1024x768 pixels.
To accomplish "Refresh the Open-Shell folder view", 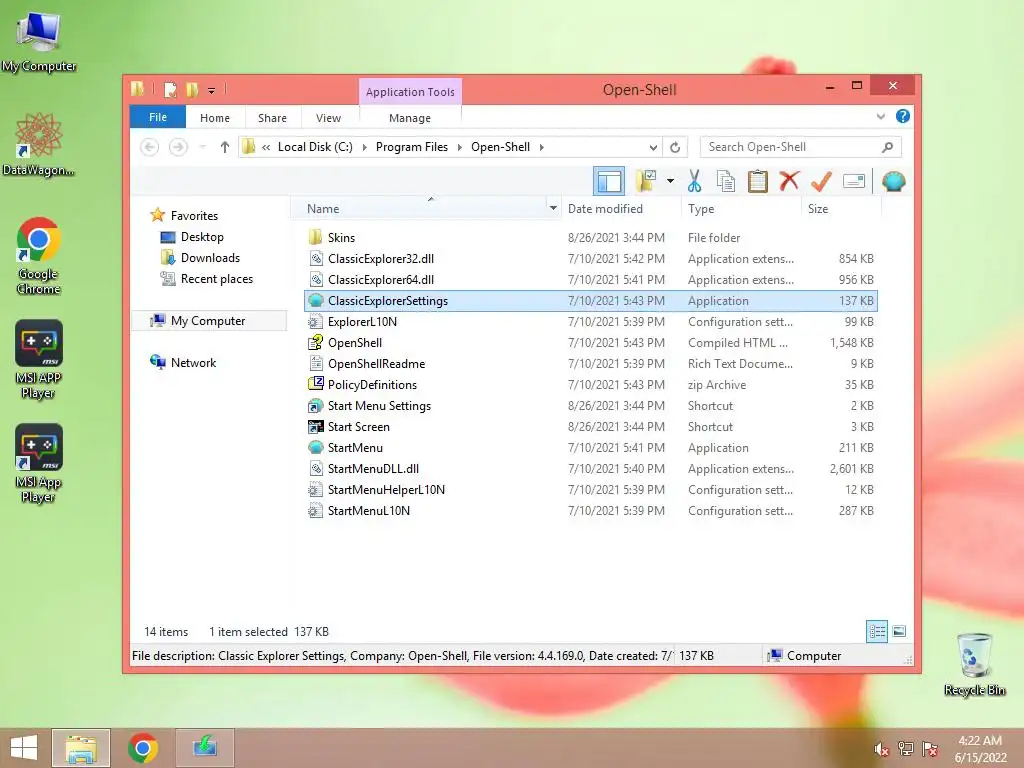I will click(x=675, y=147).
